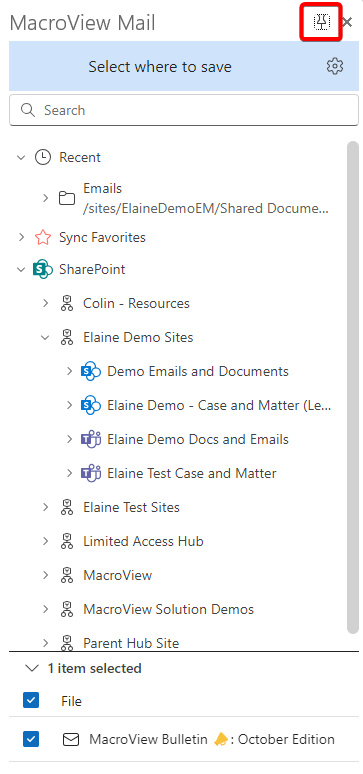Image resolution: width=363 pixels, height=774 pixels.
Task: Expand Elaine Test Case and Matter
Action: [x=70, y=473]
